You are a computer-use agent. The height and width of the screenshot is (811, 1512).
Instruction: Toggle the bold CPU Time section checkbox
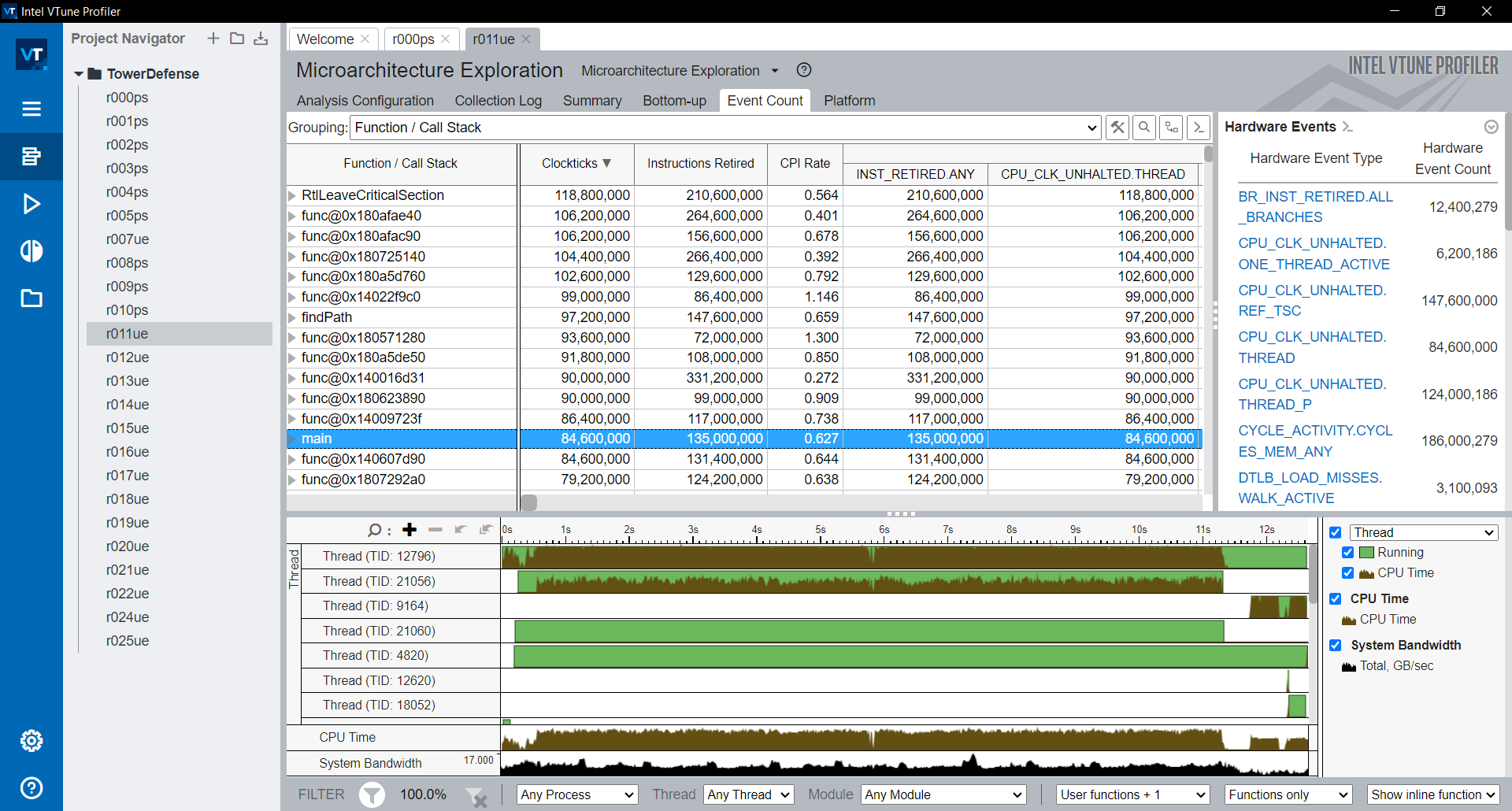coord(1336,598)
